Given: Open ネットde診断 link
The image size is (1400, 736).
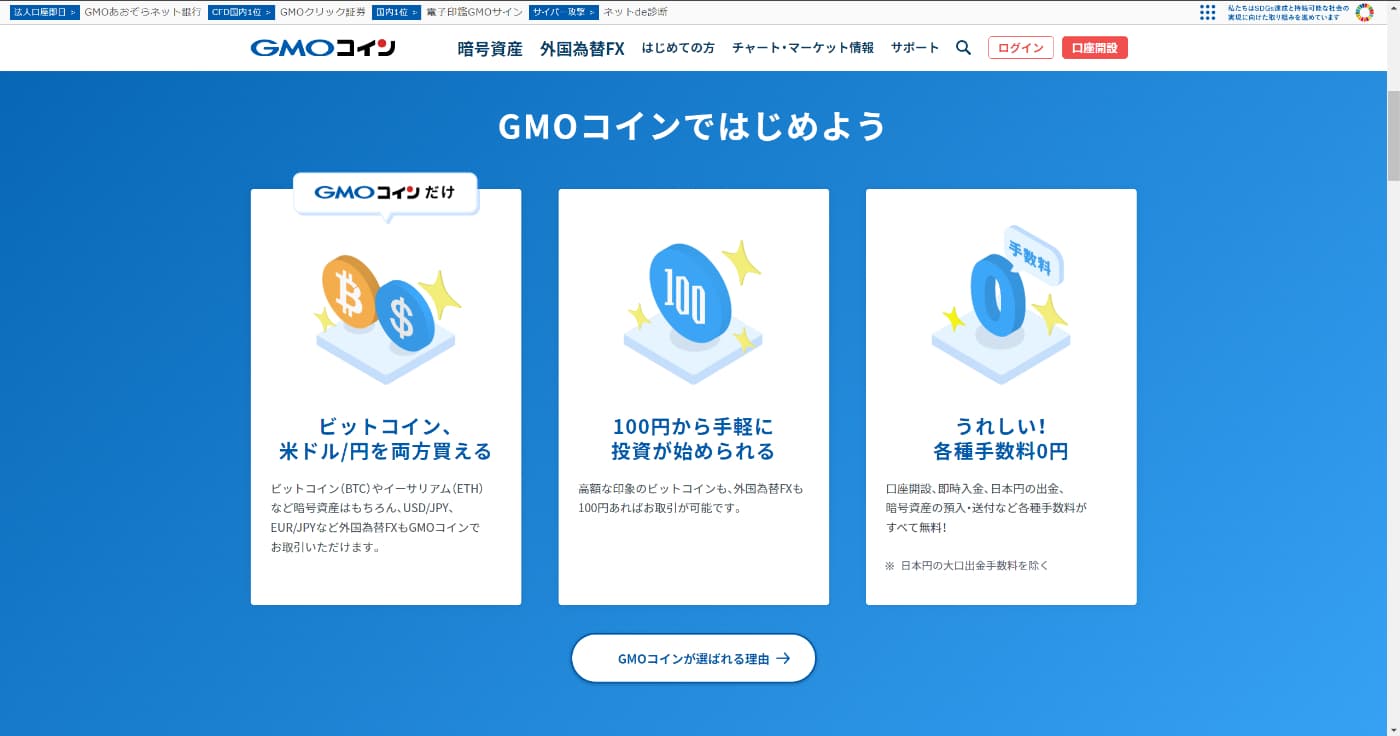Looking at the screenshot, I should [635, 12].
